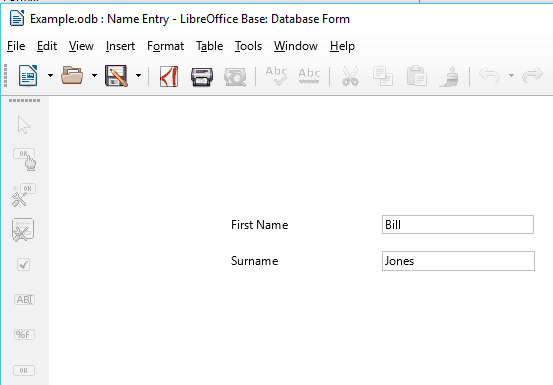Click the Surname field containing Jones
This screenshot has height=385, width=553.
pyautogui.click(x=458, y=261)
